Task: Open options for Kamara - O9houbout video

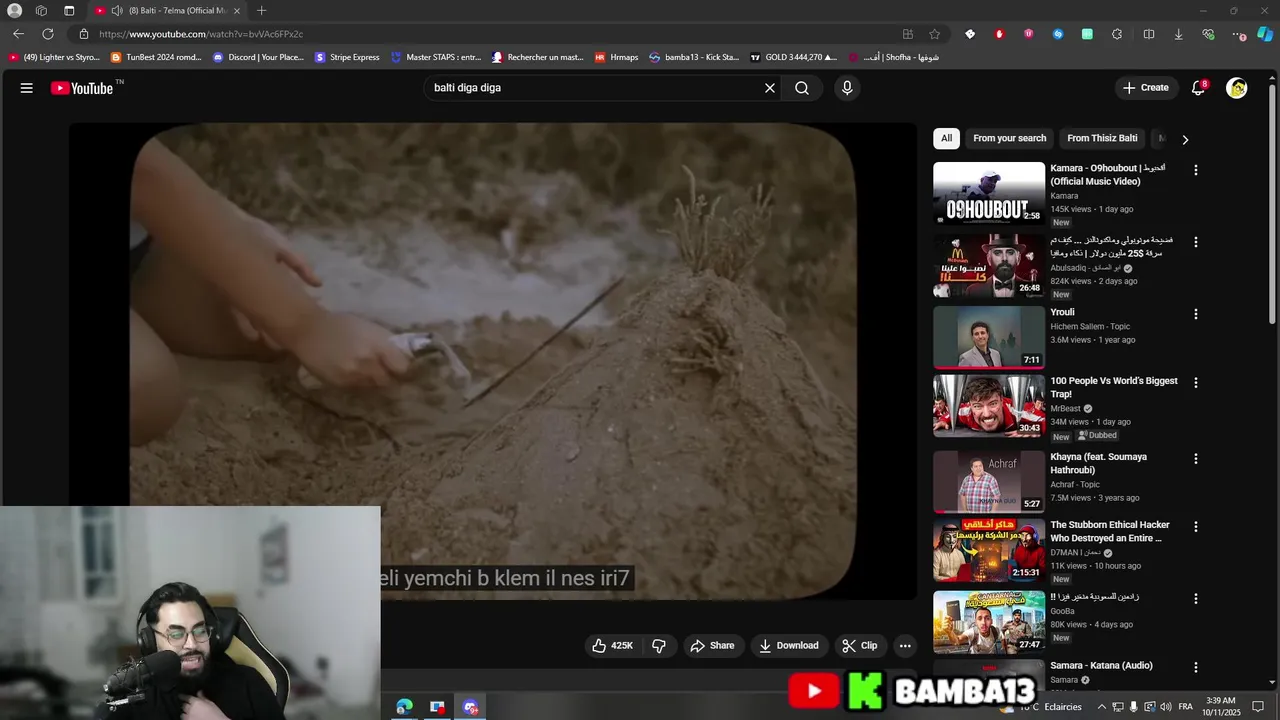Action: [x=1195, y=170]
